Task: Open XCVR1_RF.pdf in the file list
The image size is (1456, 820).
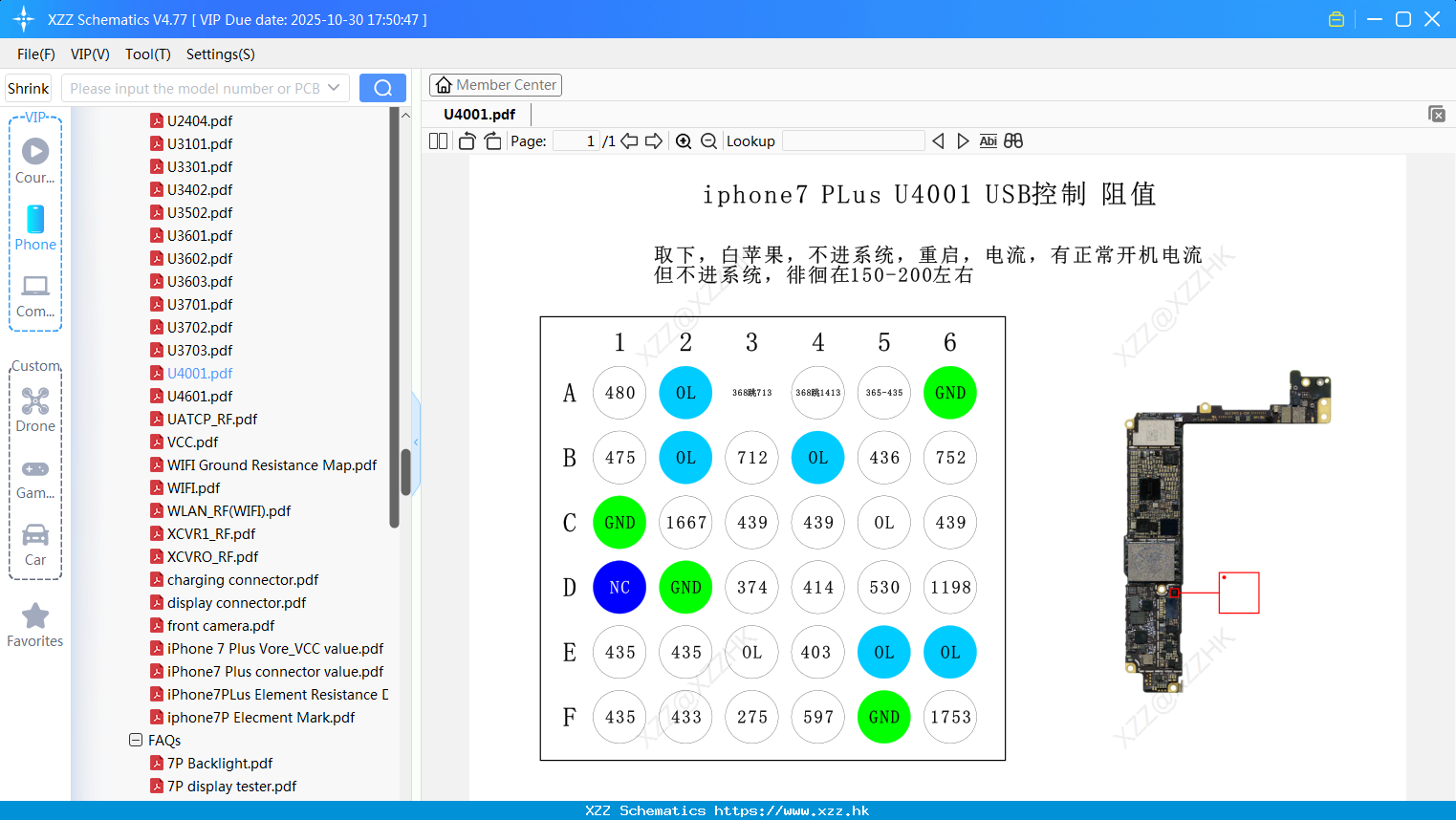Action: [x=203, y=533]
